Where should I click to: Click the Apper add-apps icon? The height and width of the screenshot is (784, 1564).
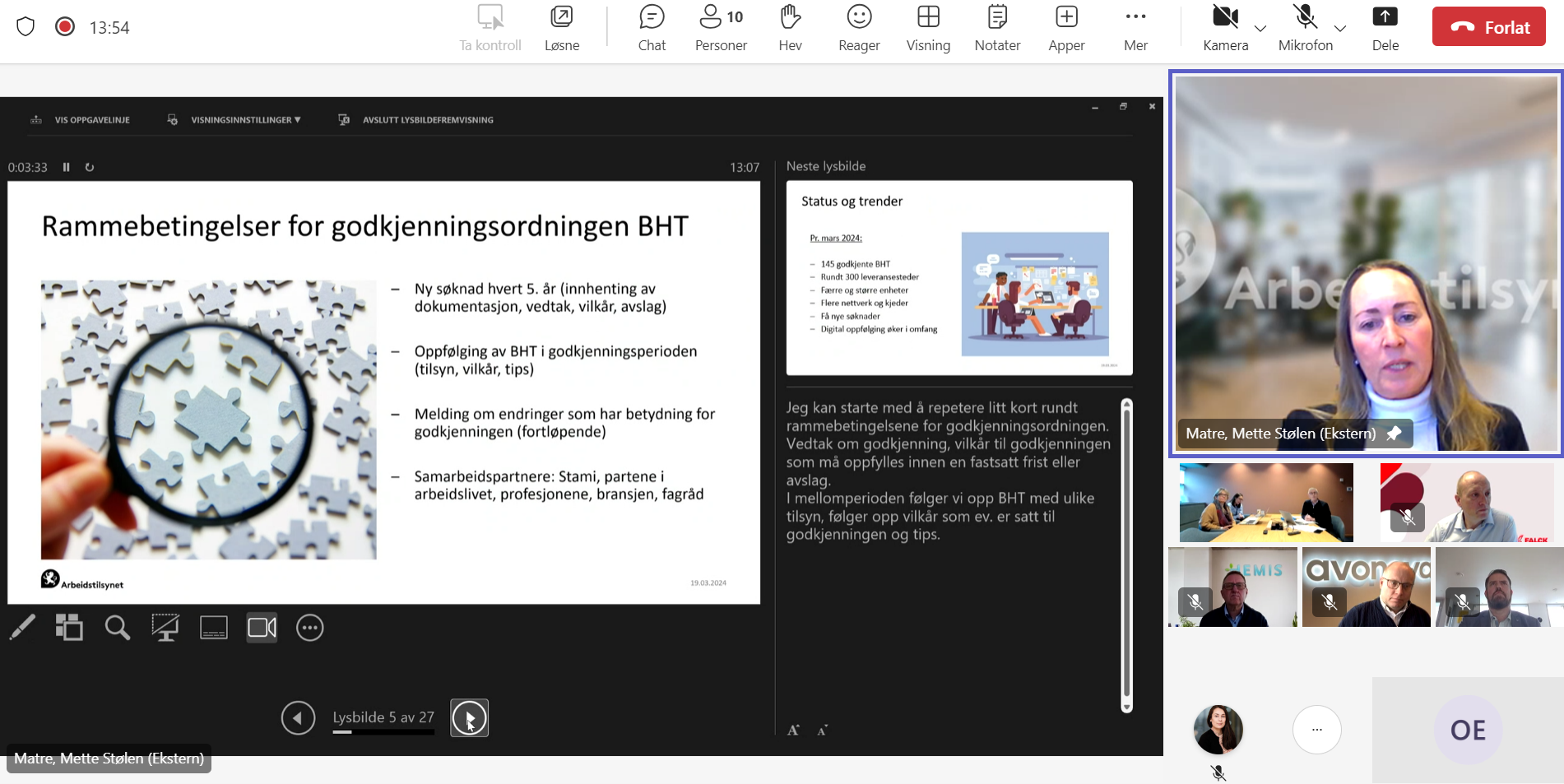point(1066,28)
